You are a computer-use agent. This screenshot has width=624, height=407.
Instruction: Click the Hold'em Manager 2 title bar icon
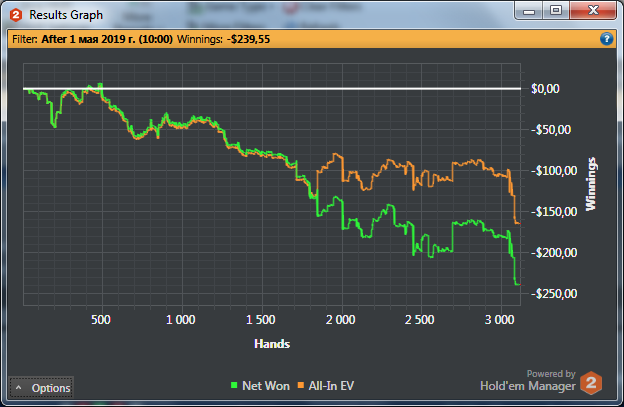(16, 15)
